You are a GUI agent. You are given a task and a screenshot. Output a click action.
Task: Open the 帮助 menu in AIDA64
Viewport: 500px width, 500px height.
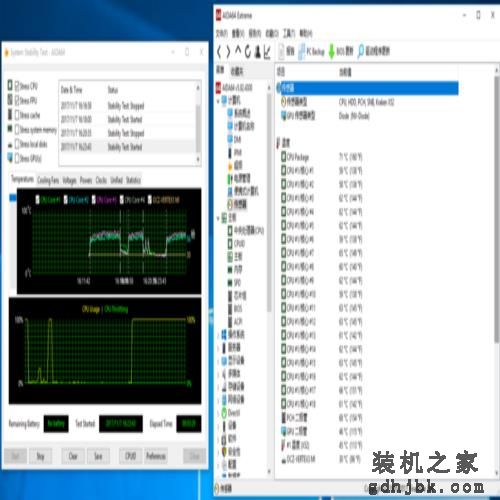point(306,33)
